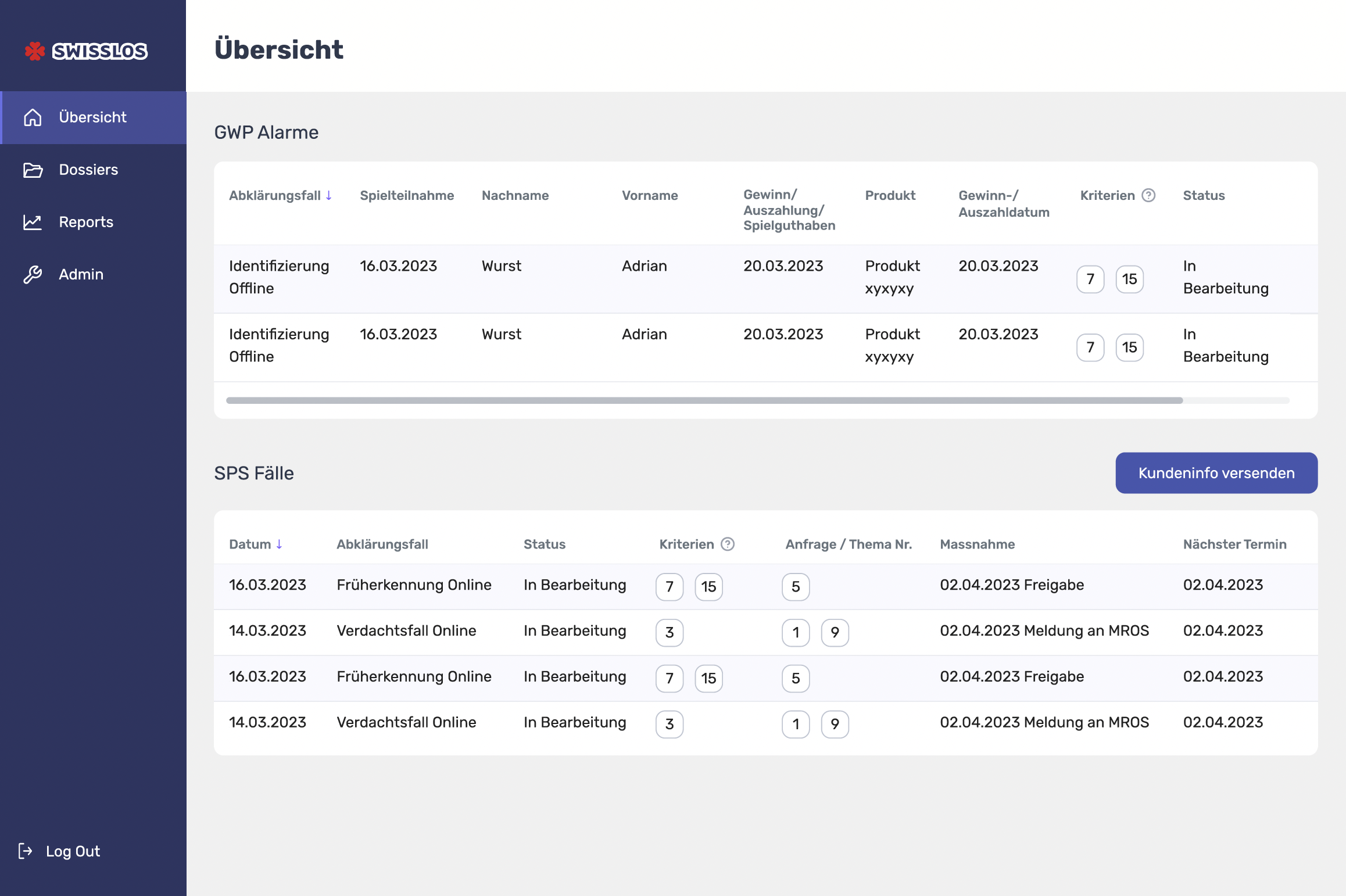The height and width of the screenshot is (896, 1346).
Task: Click criteria badge 3 in last SPS row
Action: click(669, 724)
